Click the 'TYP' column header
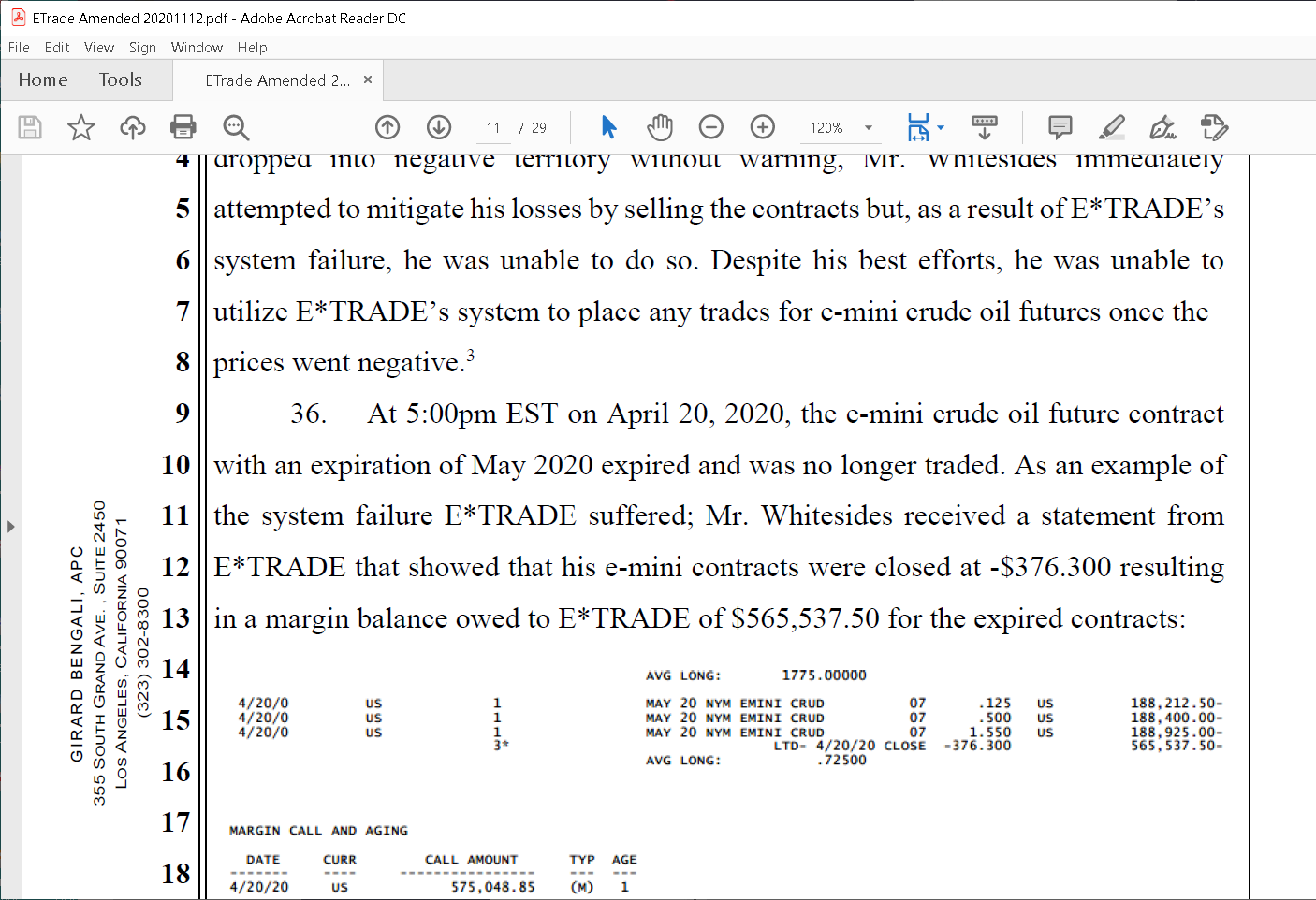This screenshot has width=1316, height=900. pyautogui.click(x=582, y=860)
